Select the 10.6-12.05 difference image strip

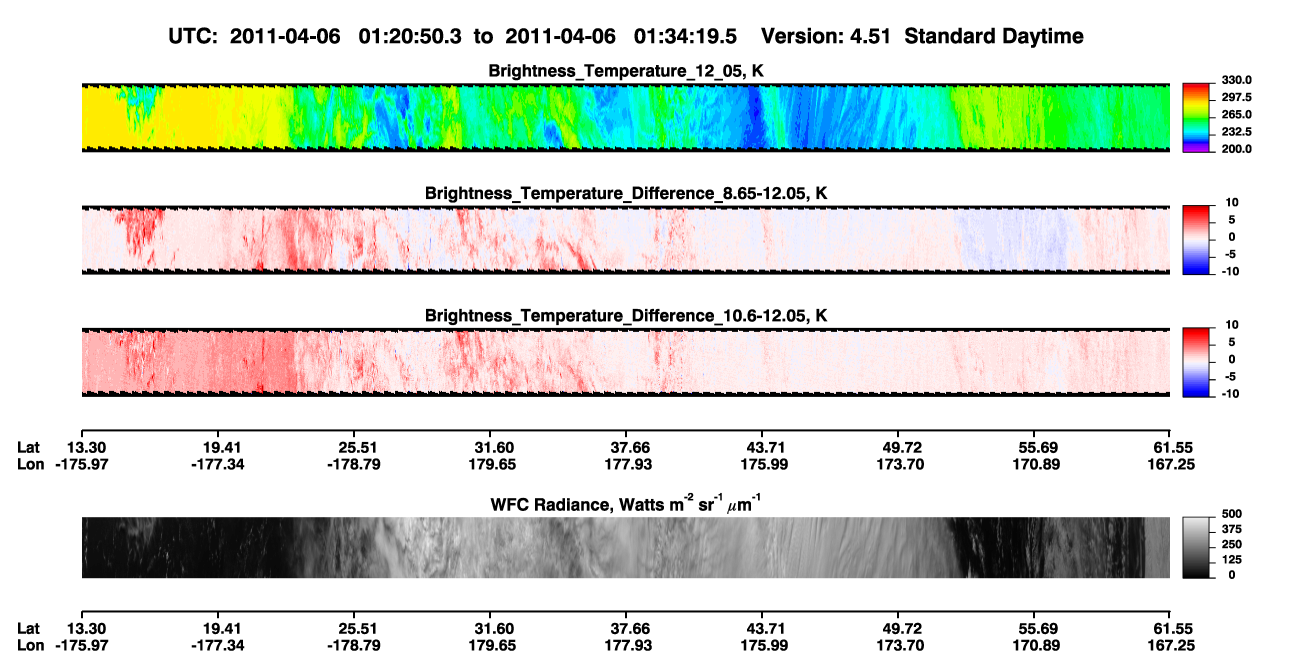[626, 363]
